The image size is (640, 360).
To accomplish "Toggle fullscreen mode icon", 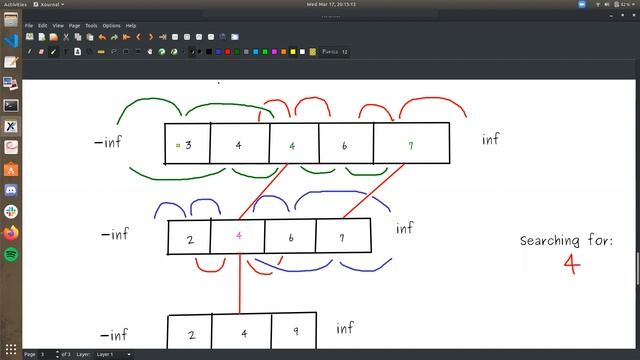I will point(235,37).
